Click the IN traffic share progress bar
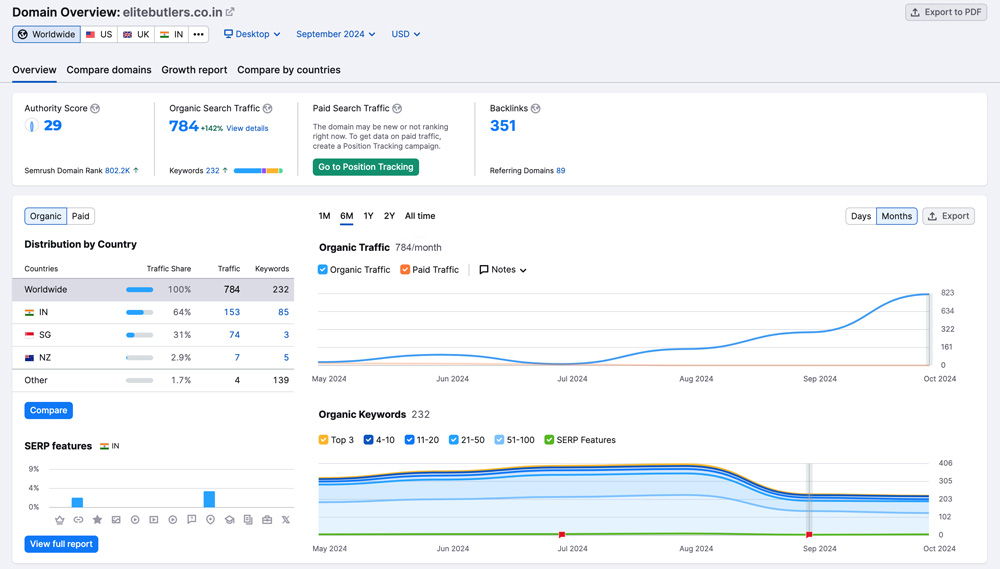Viewport: 1000px width, 569px height. [140, 313]
